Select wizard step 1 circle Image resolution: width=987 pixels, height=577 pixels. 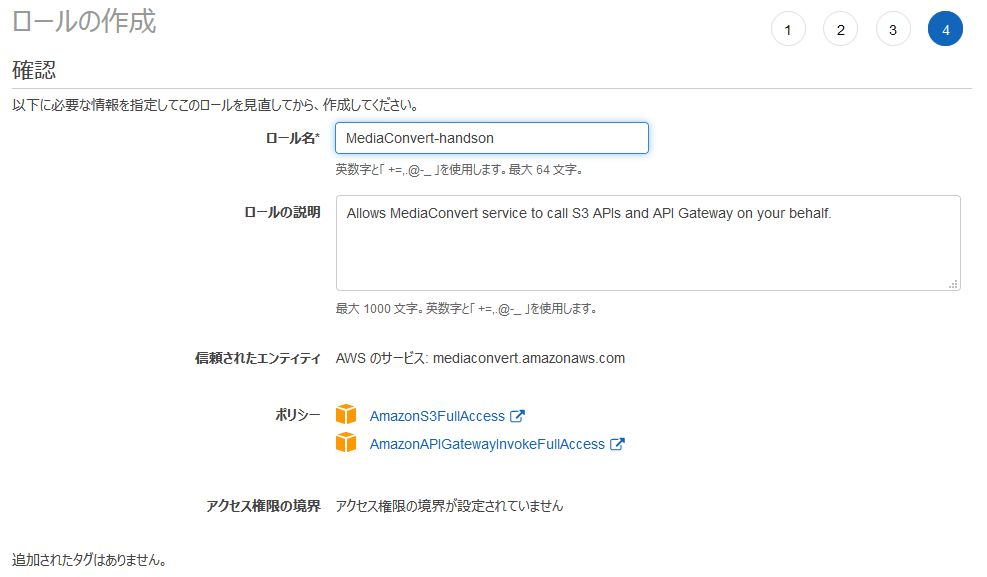[788, 29]
